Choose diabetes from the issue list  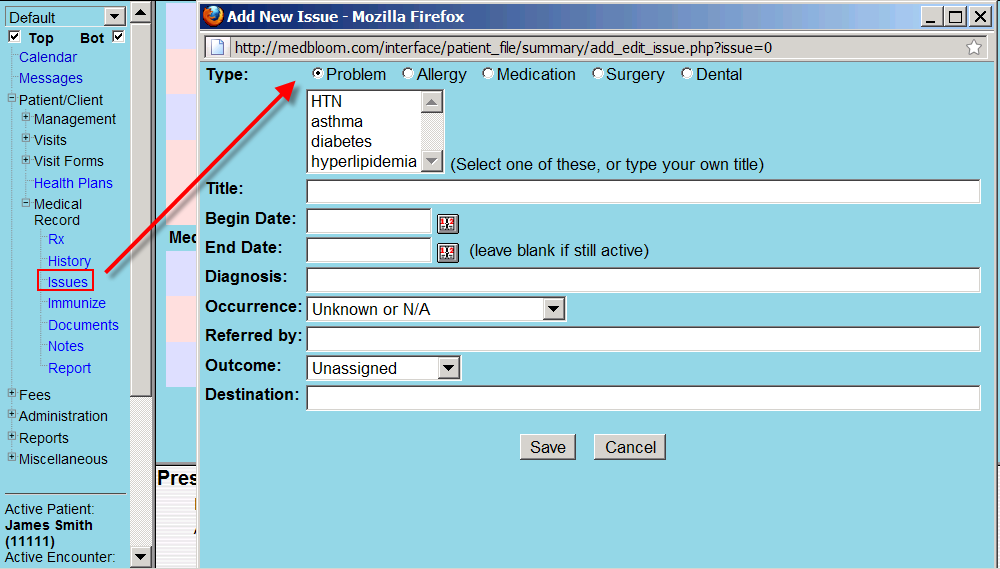point(341,141)
